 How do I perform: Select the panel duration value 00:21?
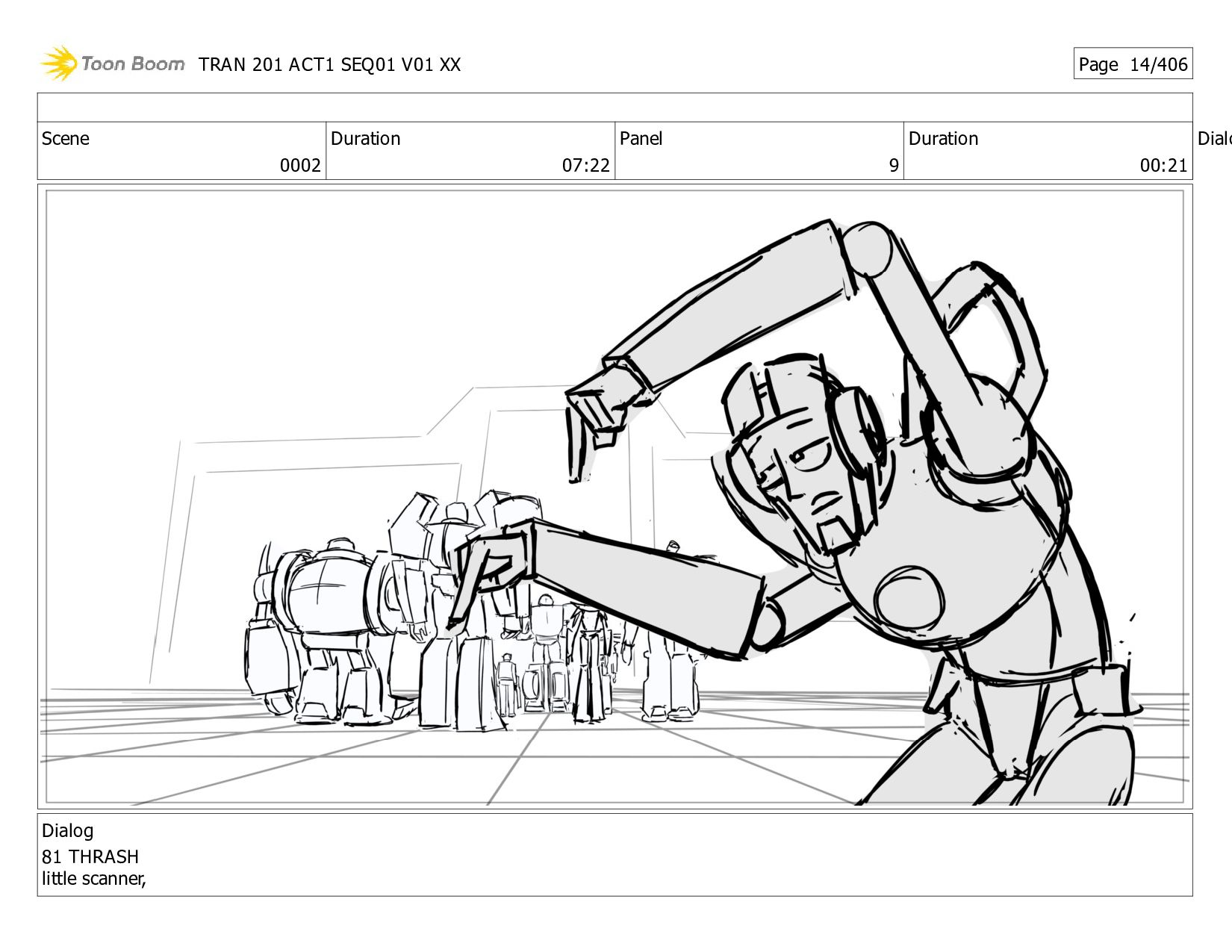click(1163, 166)
